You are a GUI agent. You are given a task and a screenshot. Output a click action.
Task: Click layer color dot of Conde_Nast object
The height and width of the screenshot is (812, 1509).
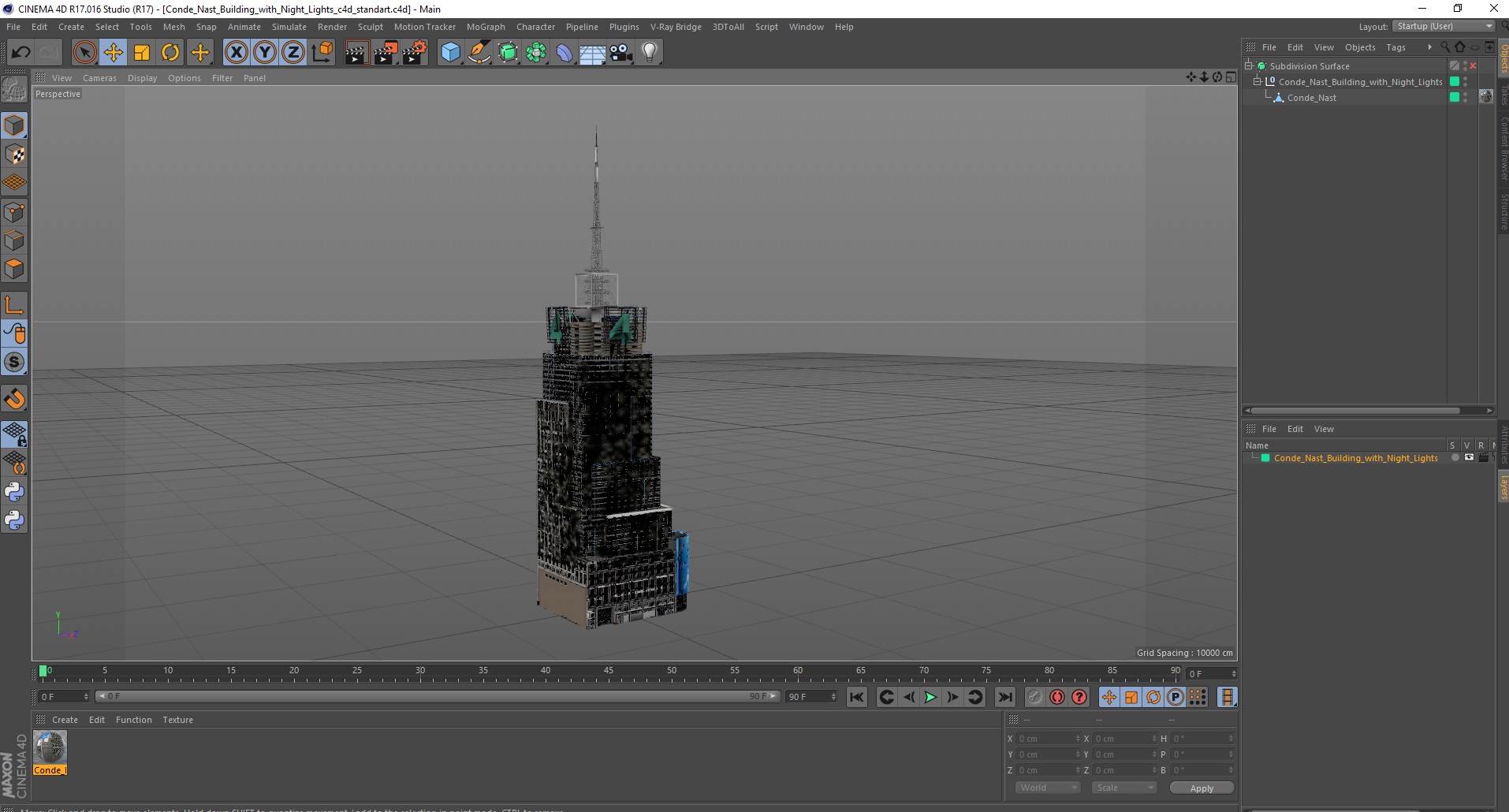1455,98
